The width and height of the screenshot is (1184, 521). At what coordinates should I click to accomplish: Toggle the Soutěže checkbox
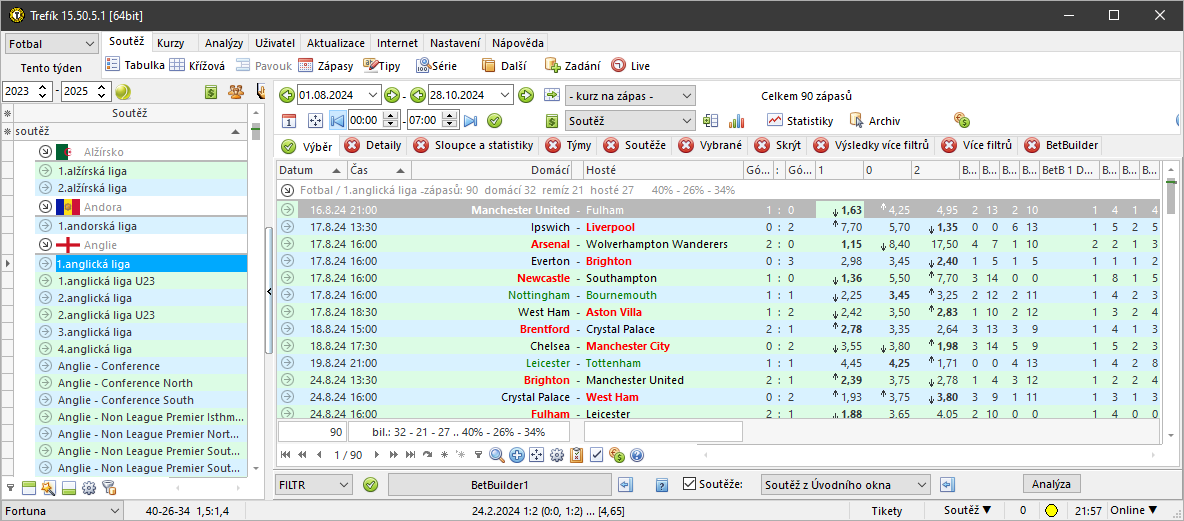coord(689,484)
